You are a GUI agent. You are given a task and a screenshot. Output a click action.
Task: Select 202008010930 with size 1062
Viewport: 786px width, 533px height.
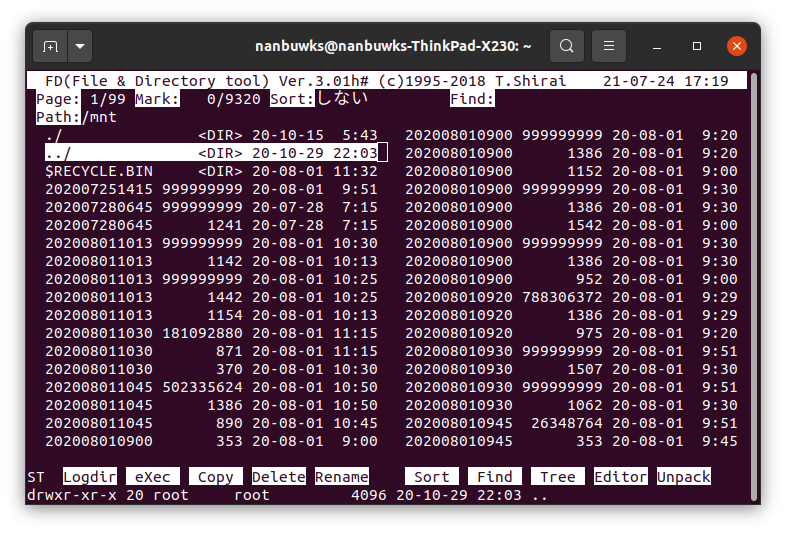[x=571, y=405]
